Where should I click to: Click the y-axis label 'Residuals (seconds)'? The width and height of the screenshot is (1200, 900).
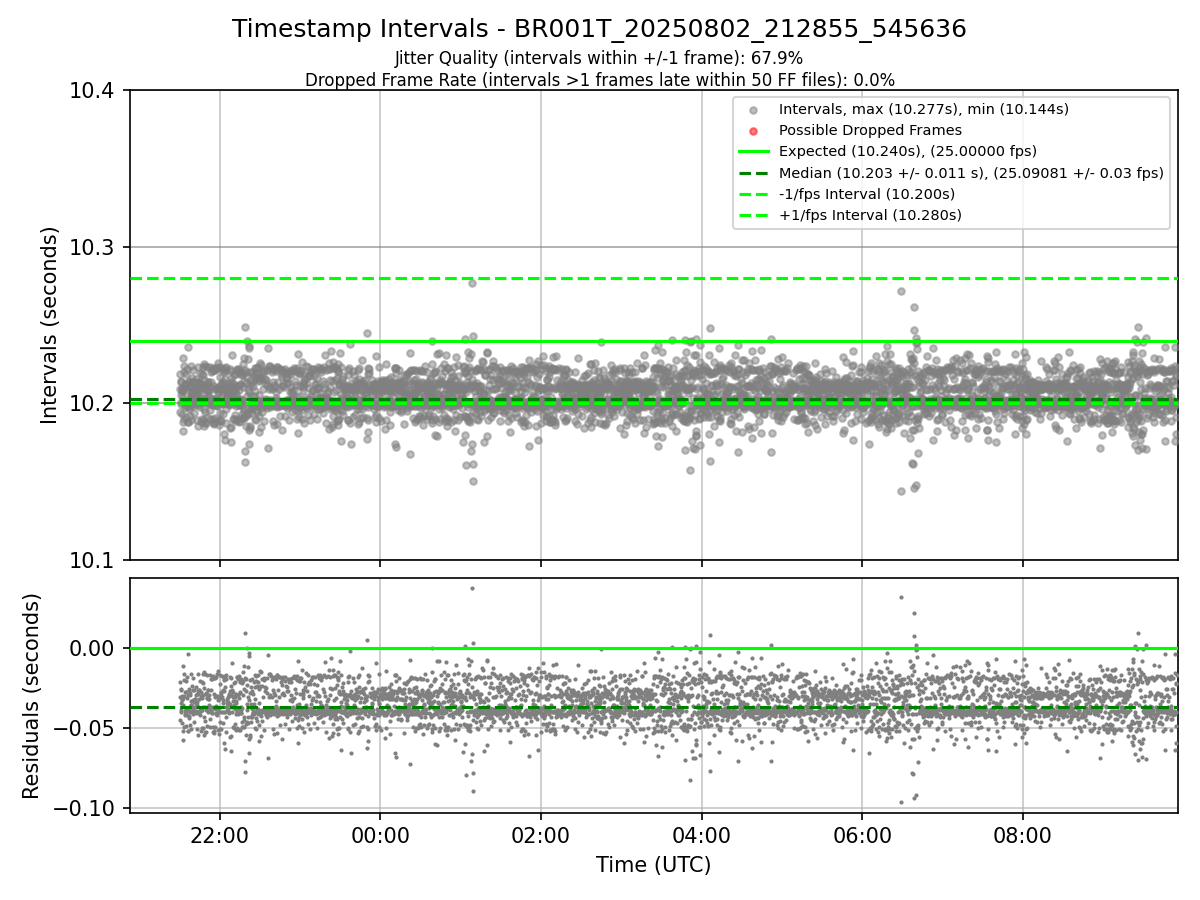tap(32, 696)
